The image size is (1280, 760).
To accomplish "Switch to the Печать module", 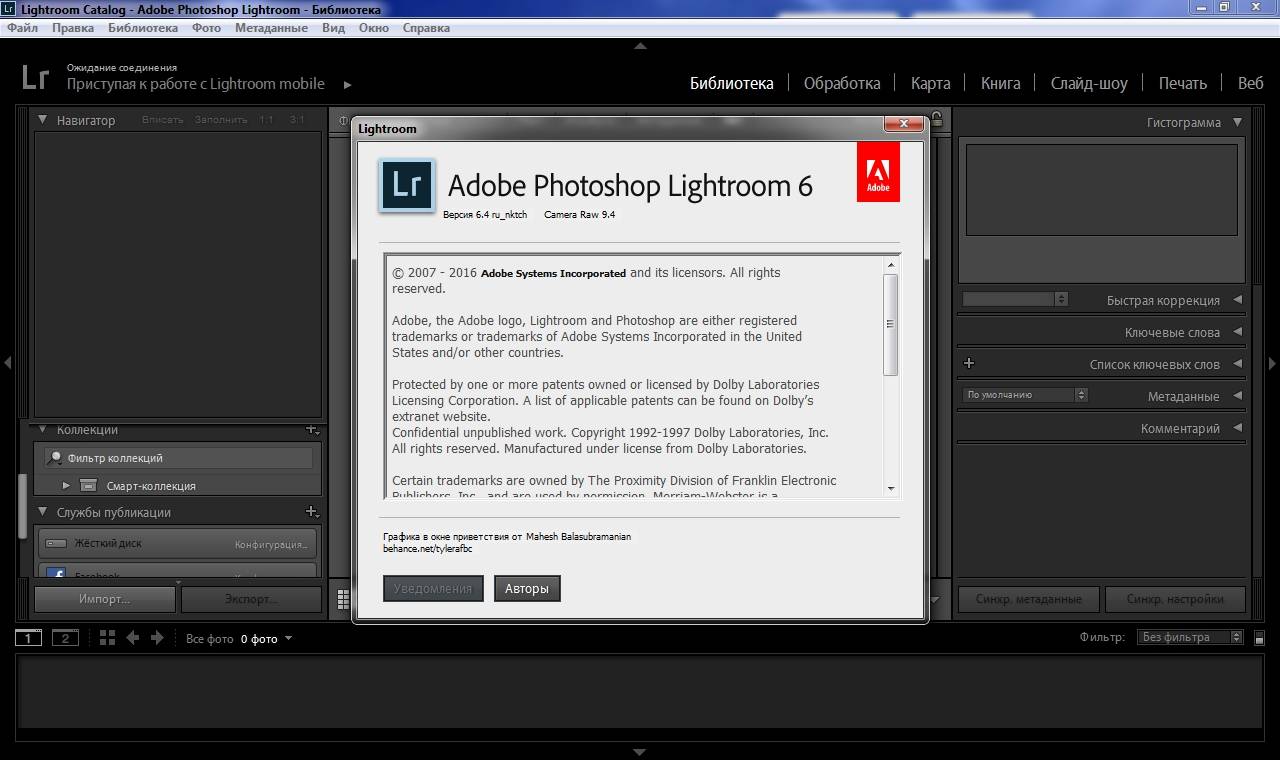I will click(1183, 83).
